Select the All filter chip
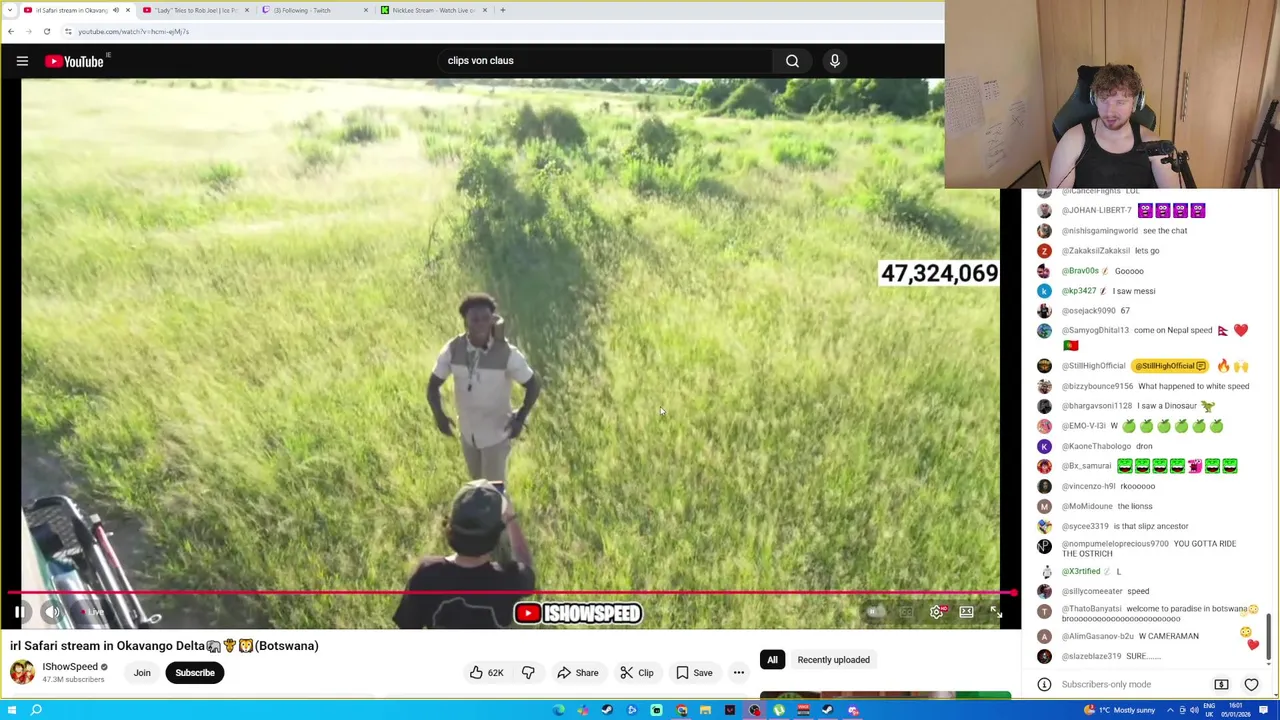 click(772, 660)
